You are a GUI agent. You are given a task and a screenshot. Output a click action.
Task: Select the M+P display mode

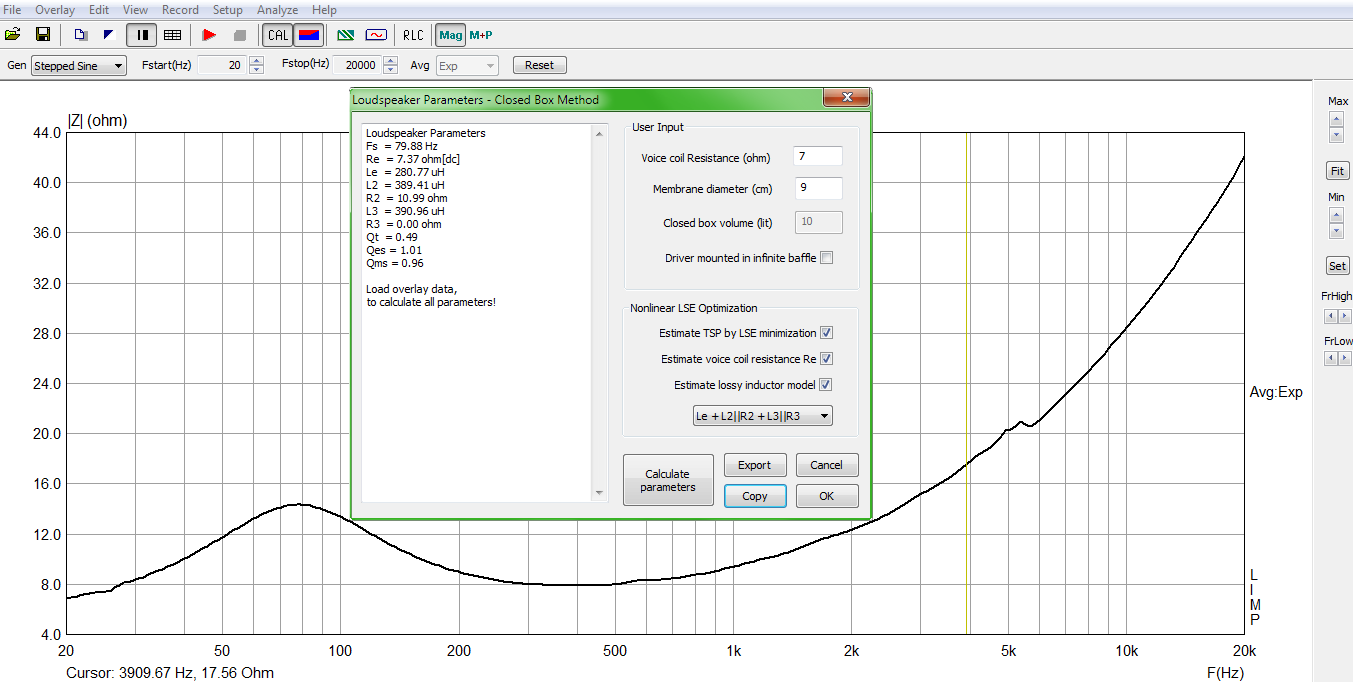click(481, 34)
